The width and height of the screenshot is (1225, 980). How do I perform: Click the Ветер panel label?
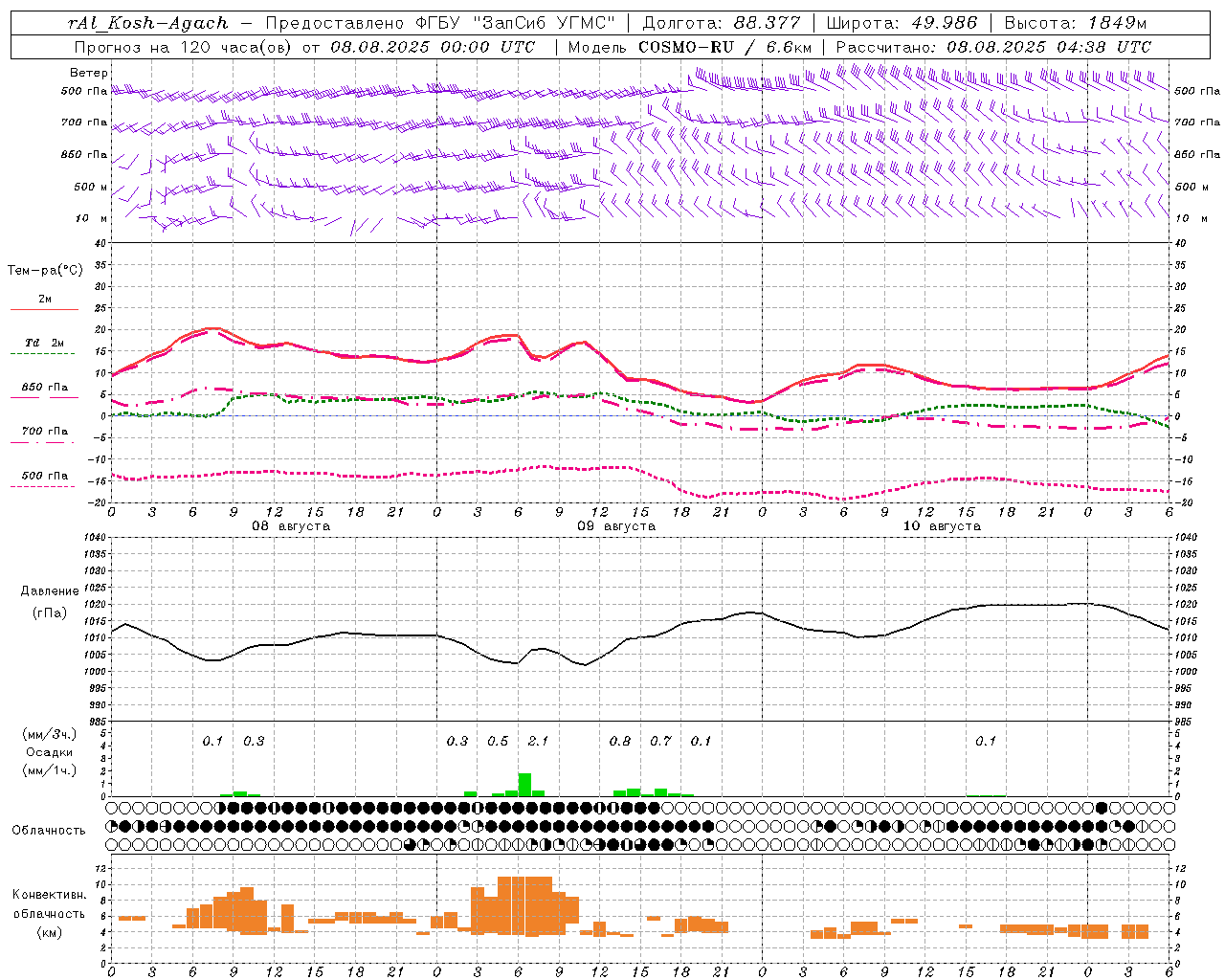tap(89, 73)
